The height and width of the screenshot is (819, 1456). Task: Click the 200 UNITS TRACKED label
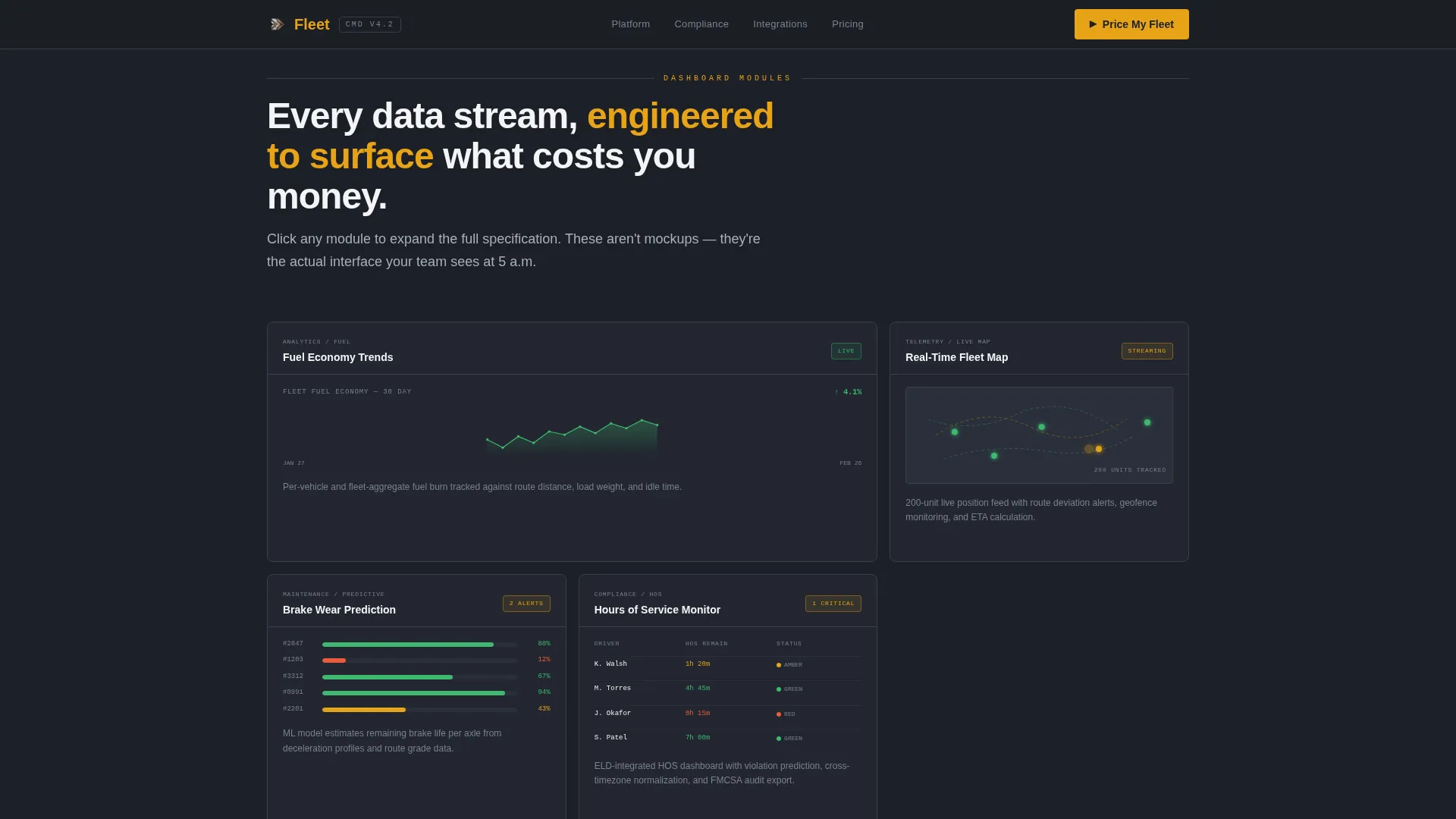coord(1130,470)
